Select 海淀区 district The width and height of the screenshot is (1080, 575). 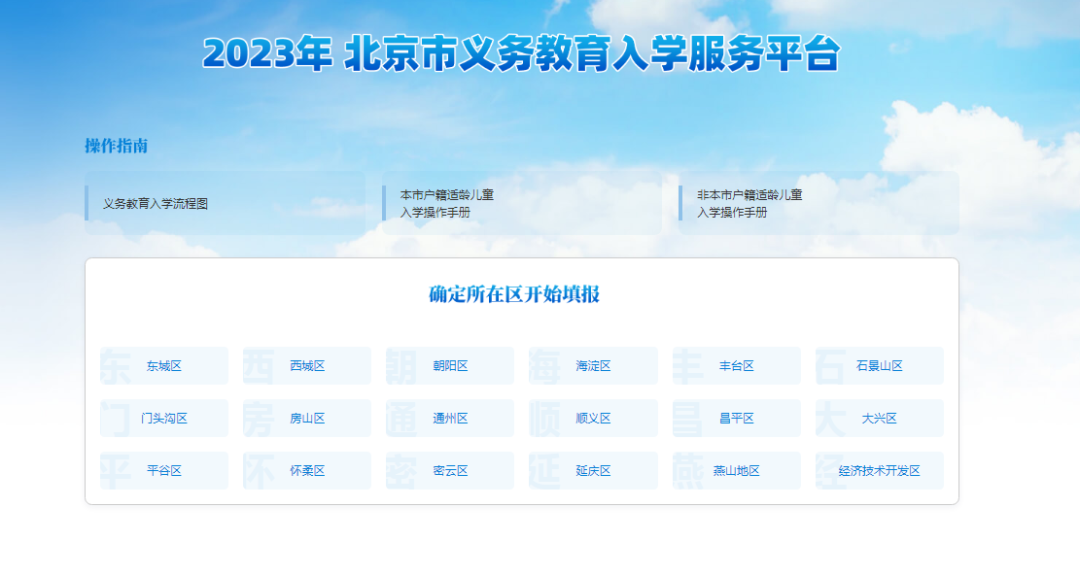(593, 366)
